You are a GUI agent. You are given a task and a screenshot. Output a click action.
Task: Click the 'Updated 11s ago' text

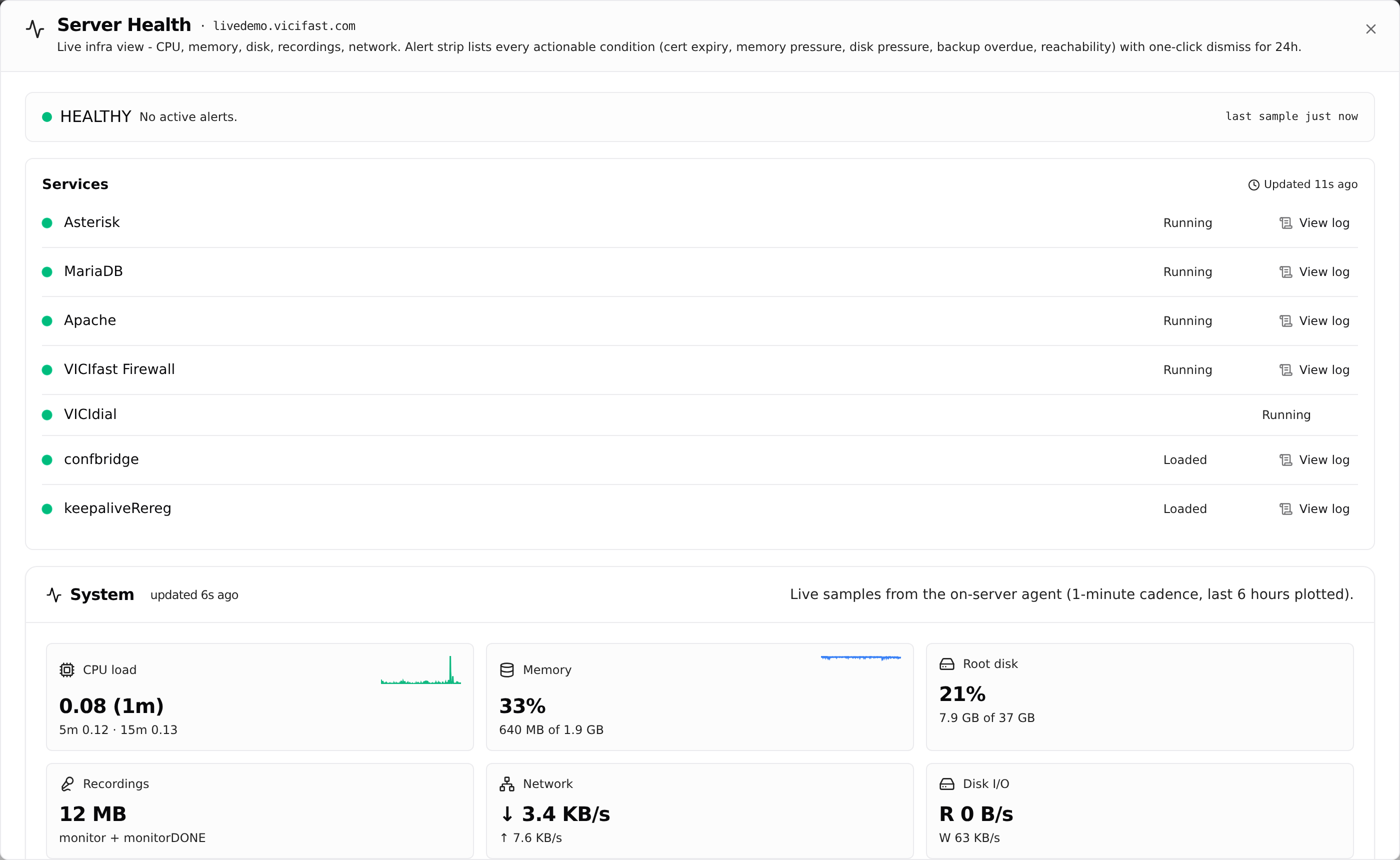1310,184
